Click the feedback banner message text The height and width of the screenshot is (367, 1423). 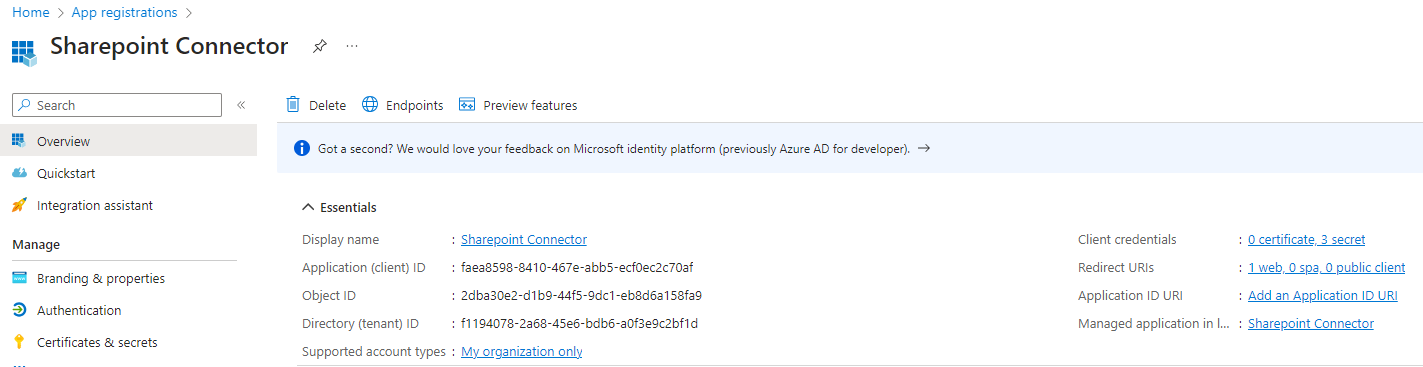coord(614,148)
